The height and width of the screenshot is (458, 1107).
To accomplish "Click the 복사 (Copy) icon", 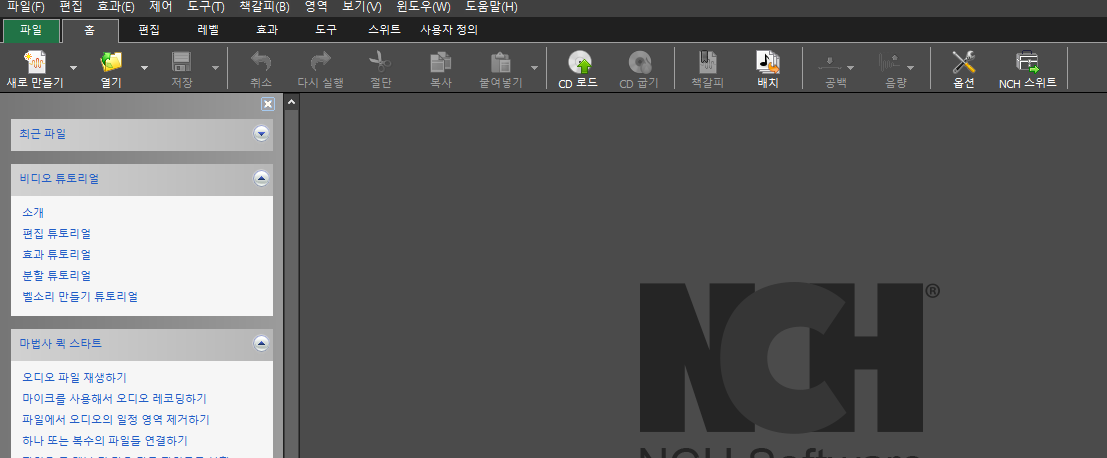I will coord(441,62).
